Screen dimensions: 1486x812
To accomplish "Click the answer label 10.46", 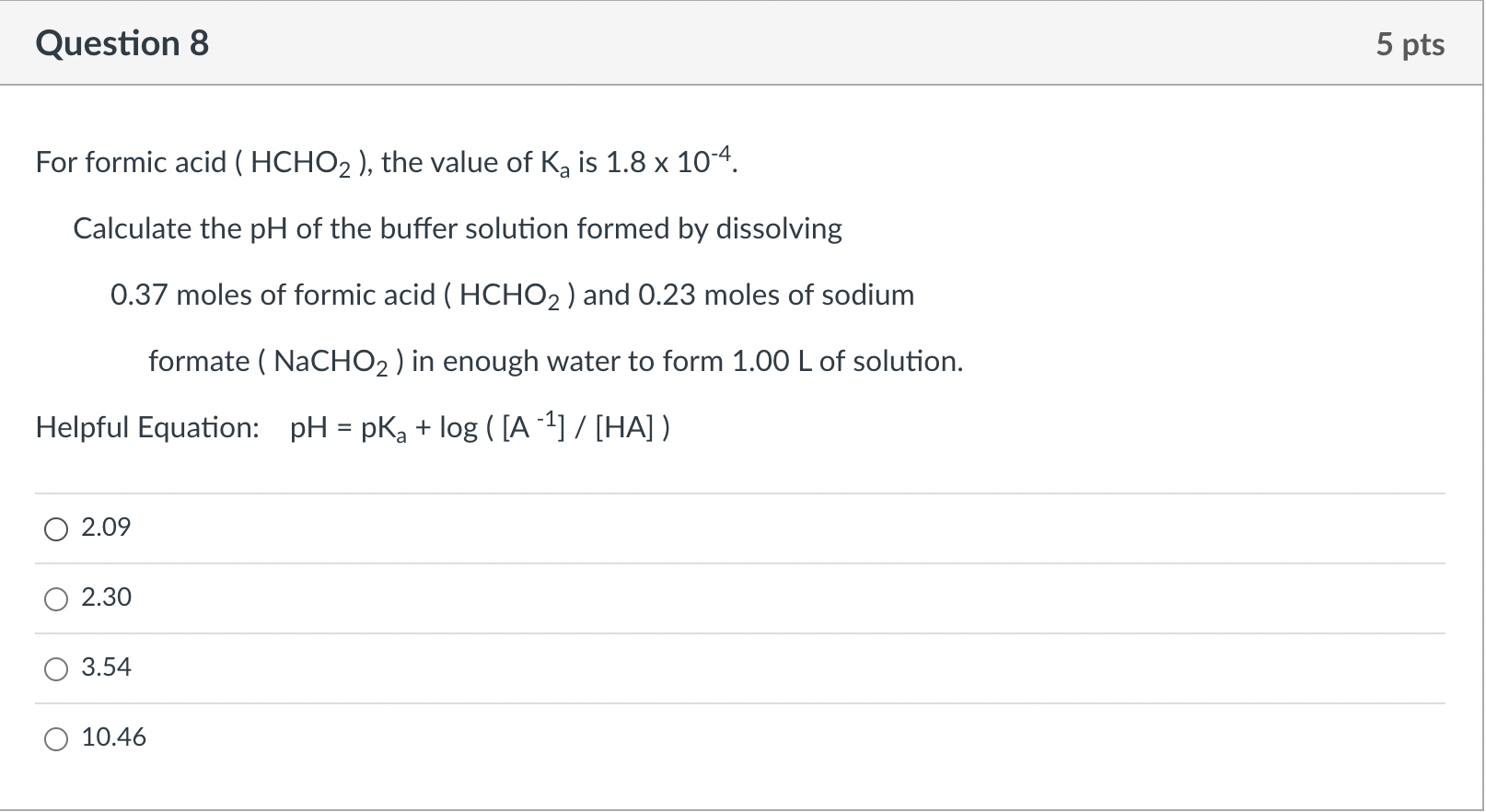I will click(112, 737).
